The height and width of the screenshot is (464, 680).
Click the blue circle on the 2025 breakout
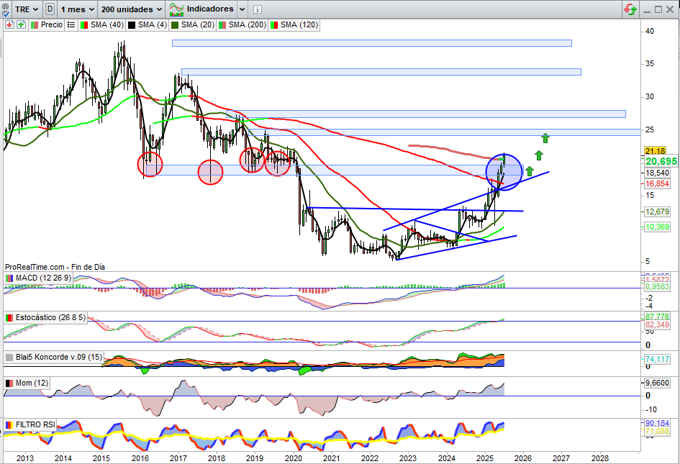504,172
